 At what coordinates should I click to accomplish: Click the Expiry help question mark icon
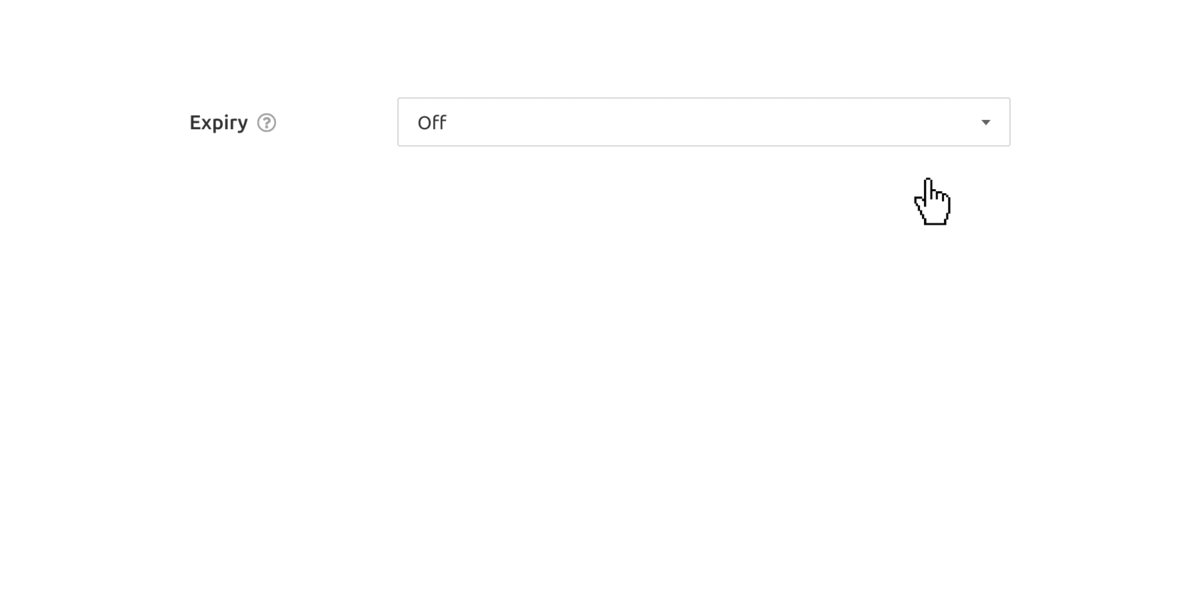[266, 123]
